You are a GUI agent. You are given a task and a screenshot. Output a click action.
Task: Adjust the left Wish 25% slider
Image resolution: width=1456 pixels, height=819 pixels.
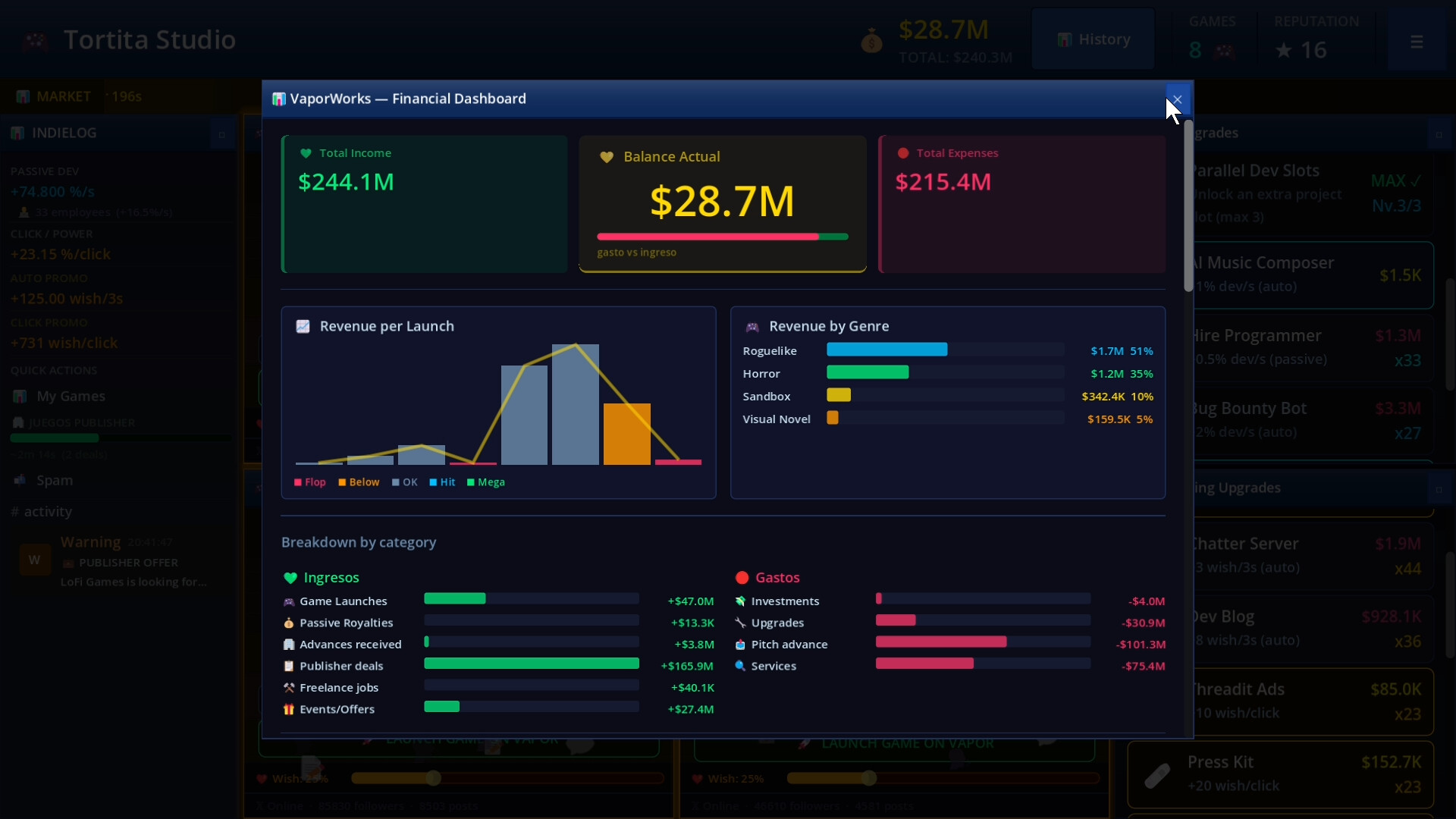point(433,778)
